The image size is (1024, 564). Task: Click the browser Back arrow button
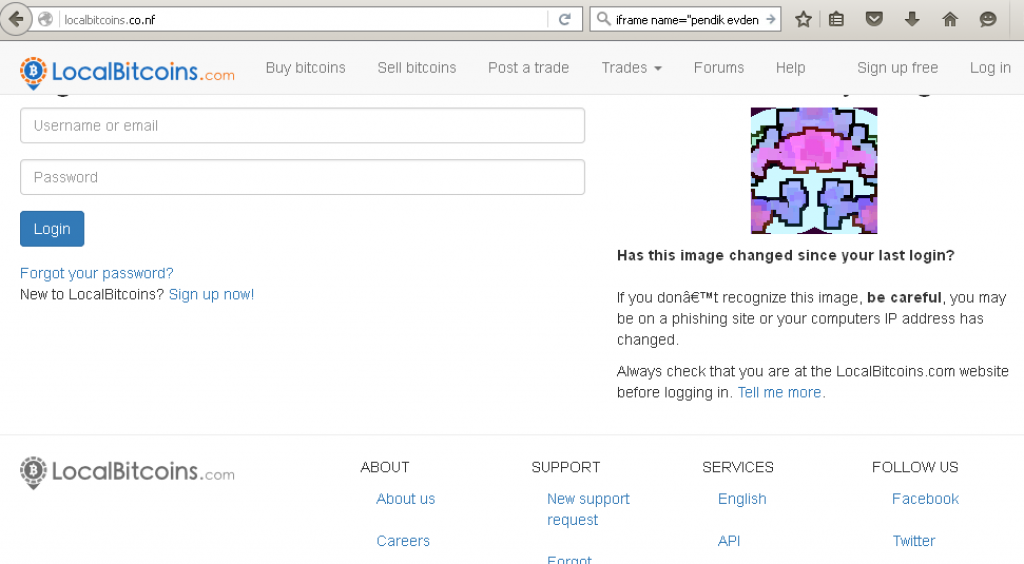click(16, 19)
